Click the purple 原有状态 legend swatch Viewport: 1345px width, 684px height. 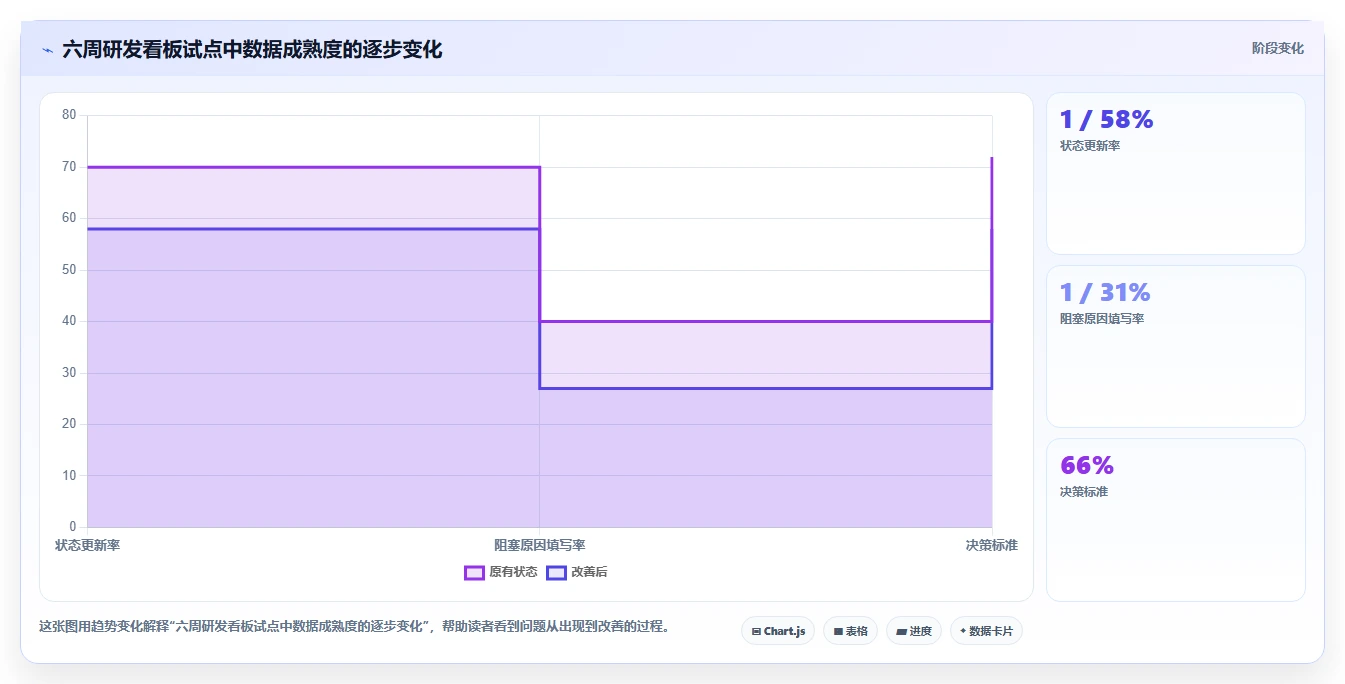point(474,572)
